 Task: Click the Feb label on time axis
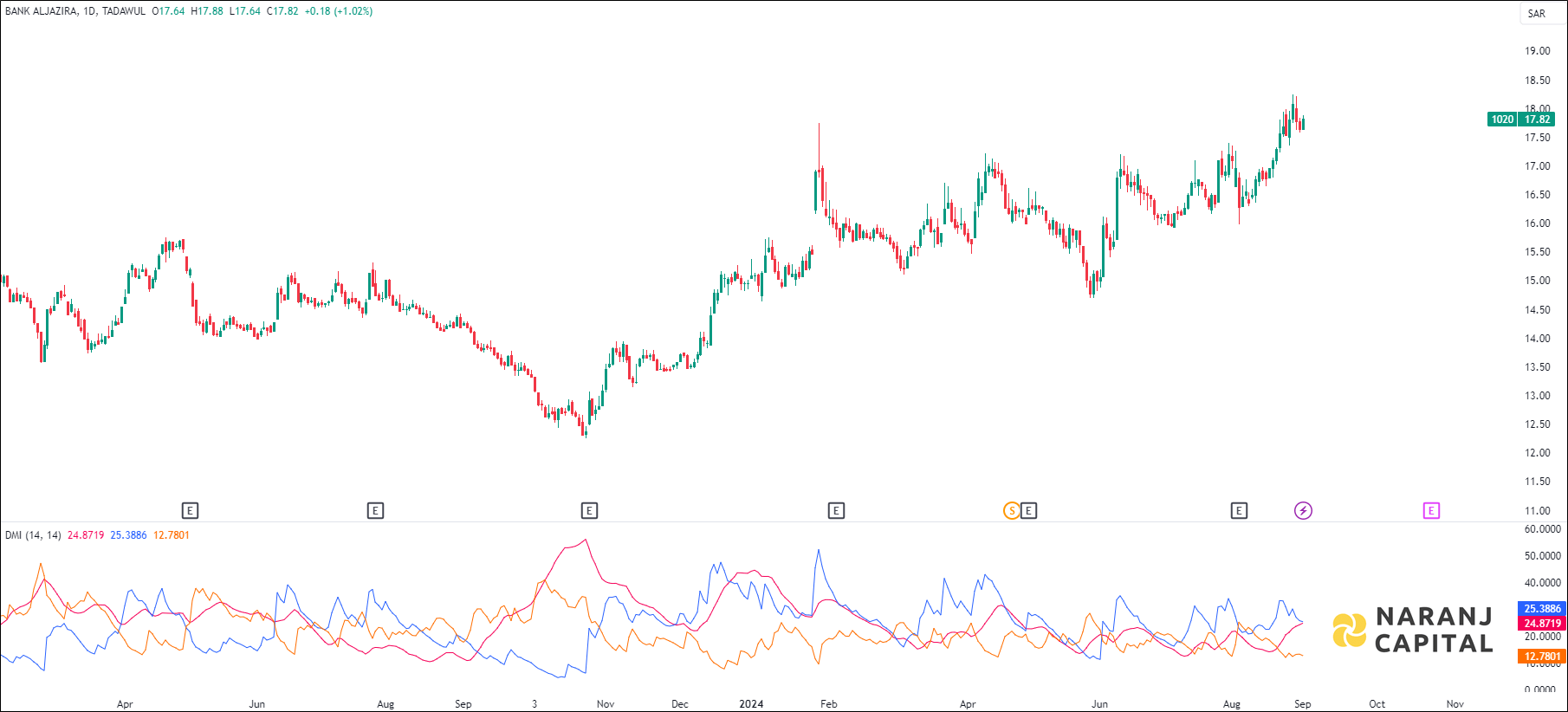[x=829, y=704]
